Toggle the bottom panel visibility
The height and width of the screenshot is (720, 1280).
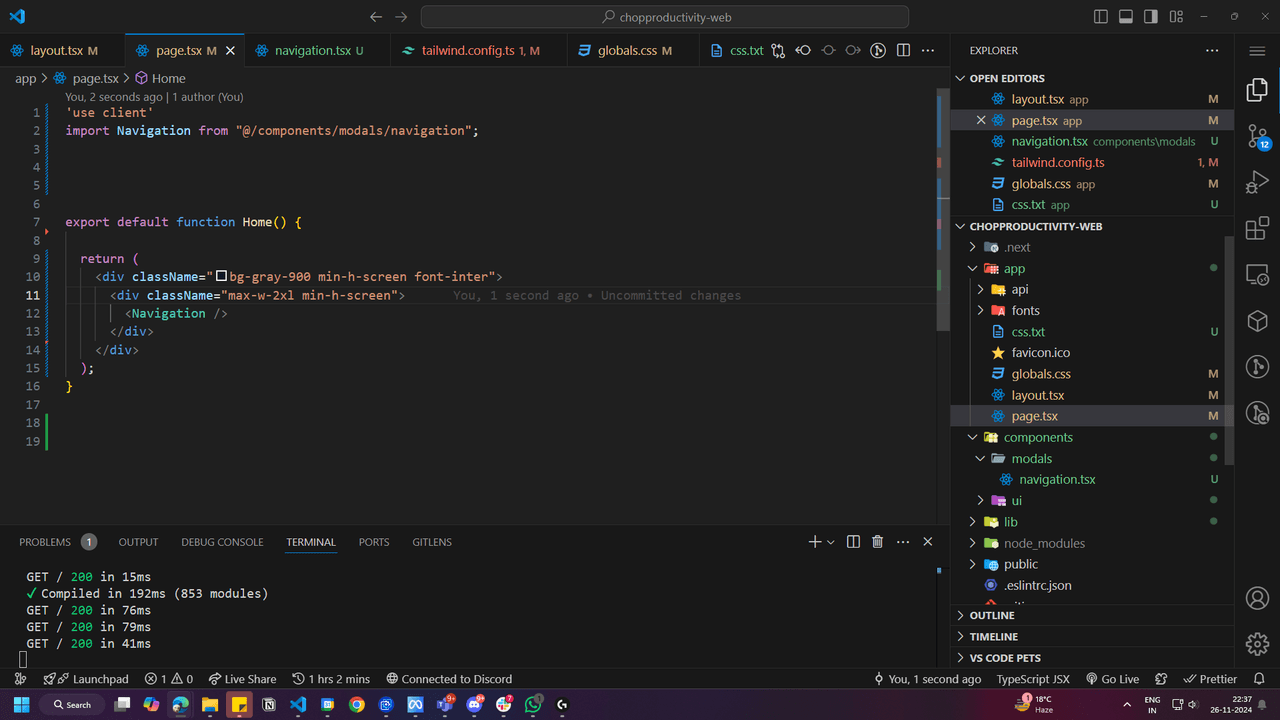click(x=1126, y=17)
